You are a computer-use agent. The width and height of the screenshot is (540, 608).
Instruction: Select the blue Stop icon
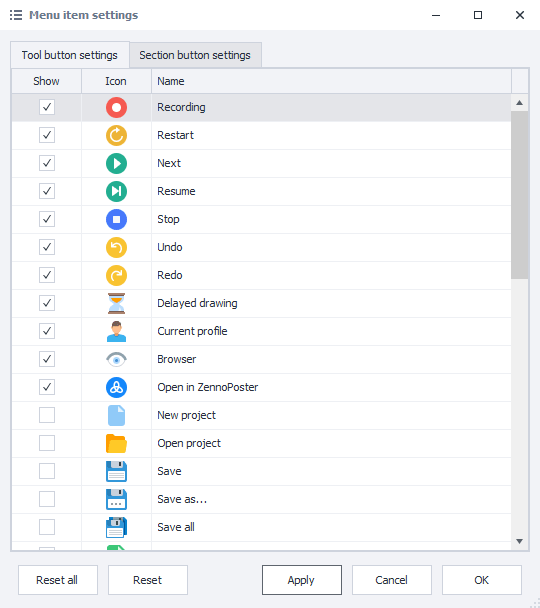coord(116,219)
